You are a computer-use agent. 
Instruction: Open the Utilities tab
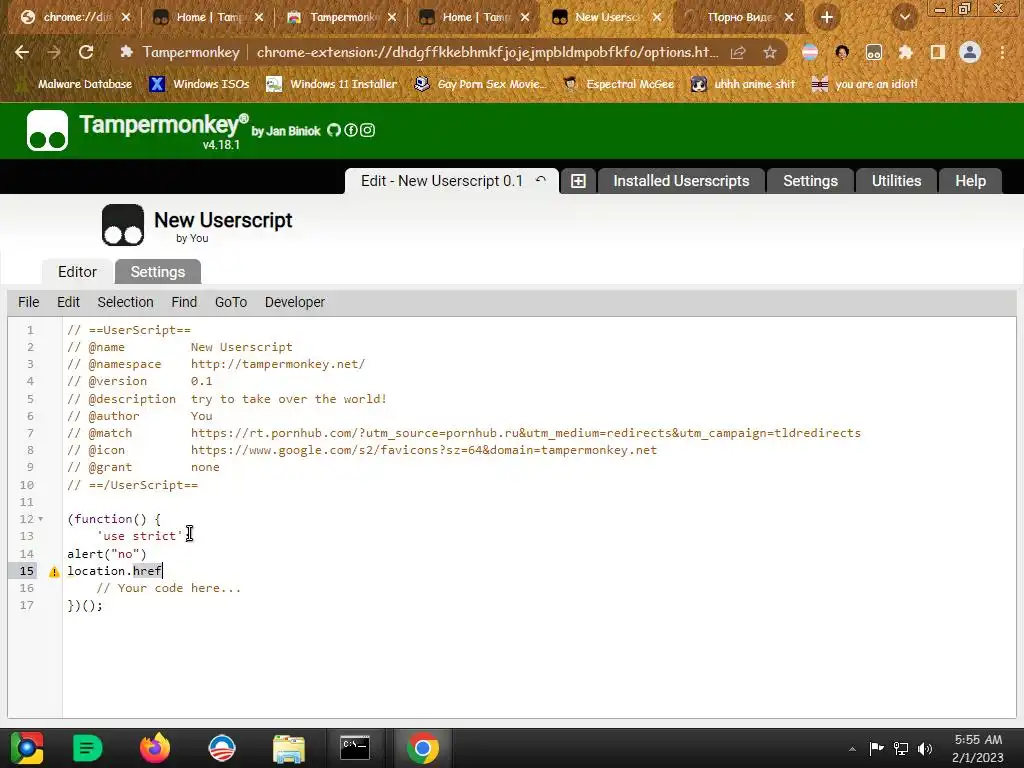point(897,181)
